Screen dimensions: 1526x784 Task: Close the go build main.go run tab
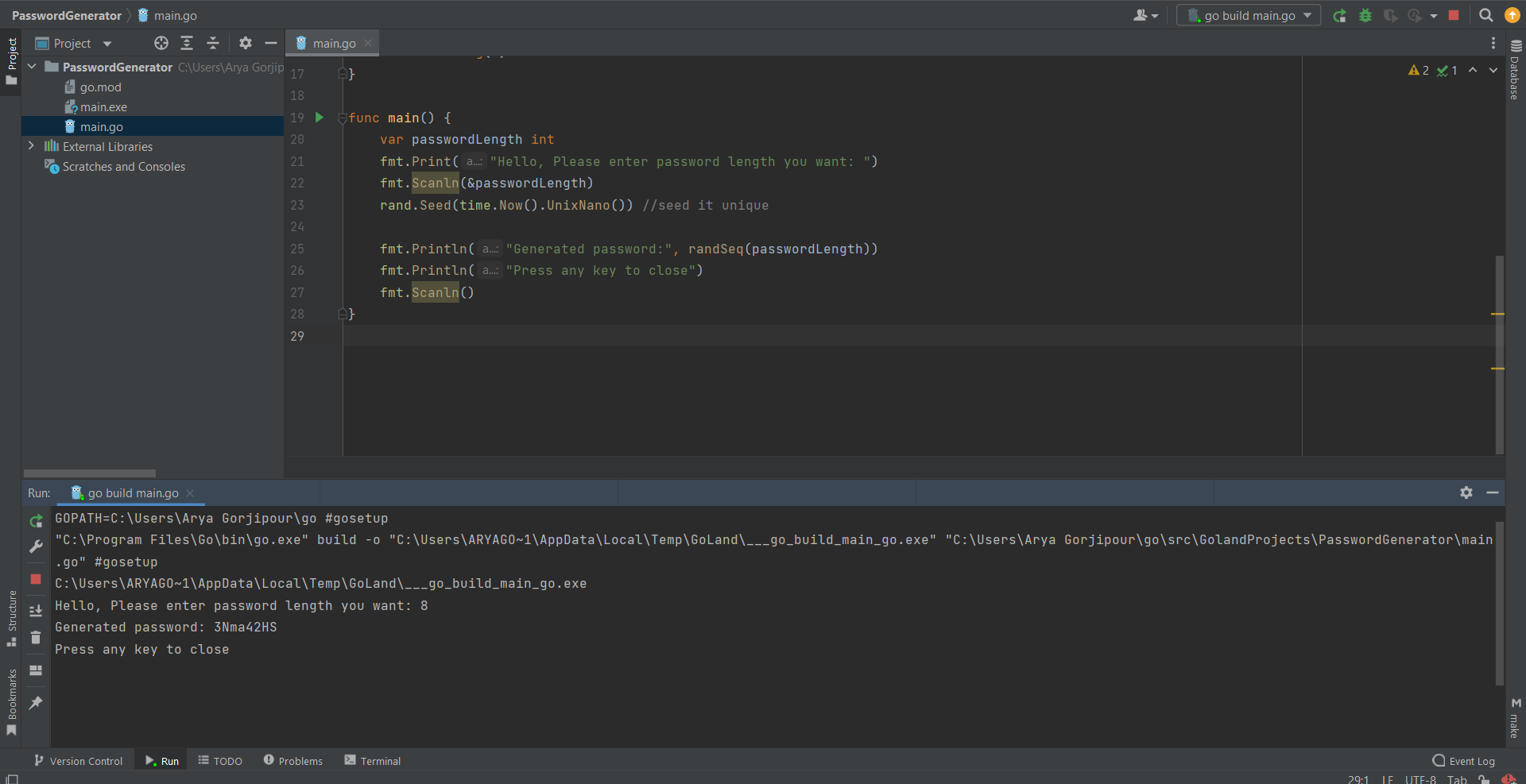click(190, 493)
